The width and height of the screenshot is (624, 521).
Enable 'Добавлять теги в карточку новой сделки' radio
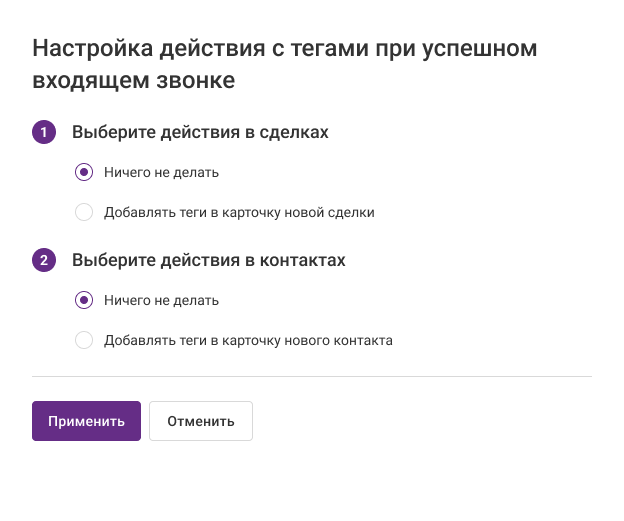coord(84,212)
